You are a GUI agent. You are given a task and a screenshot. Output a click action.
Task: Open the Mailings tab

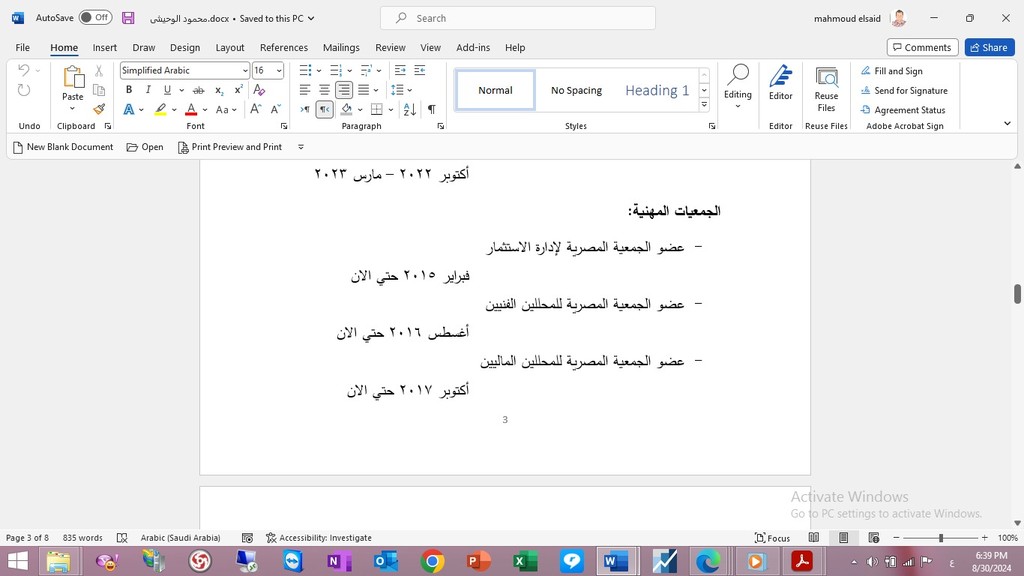(341, 48)
